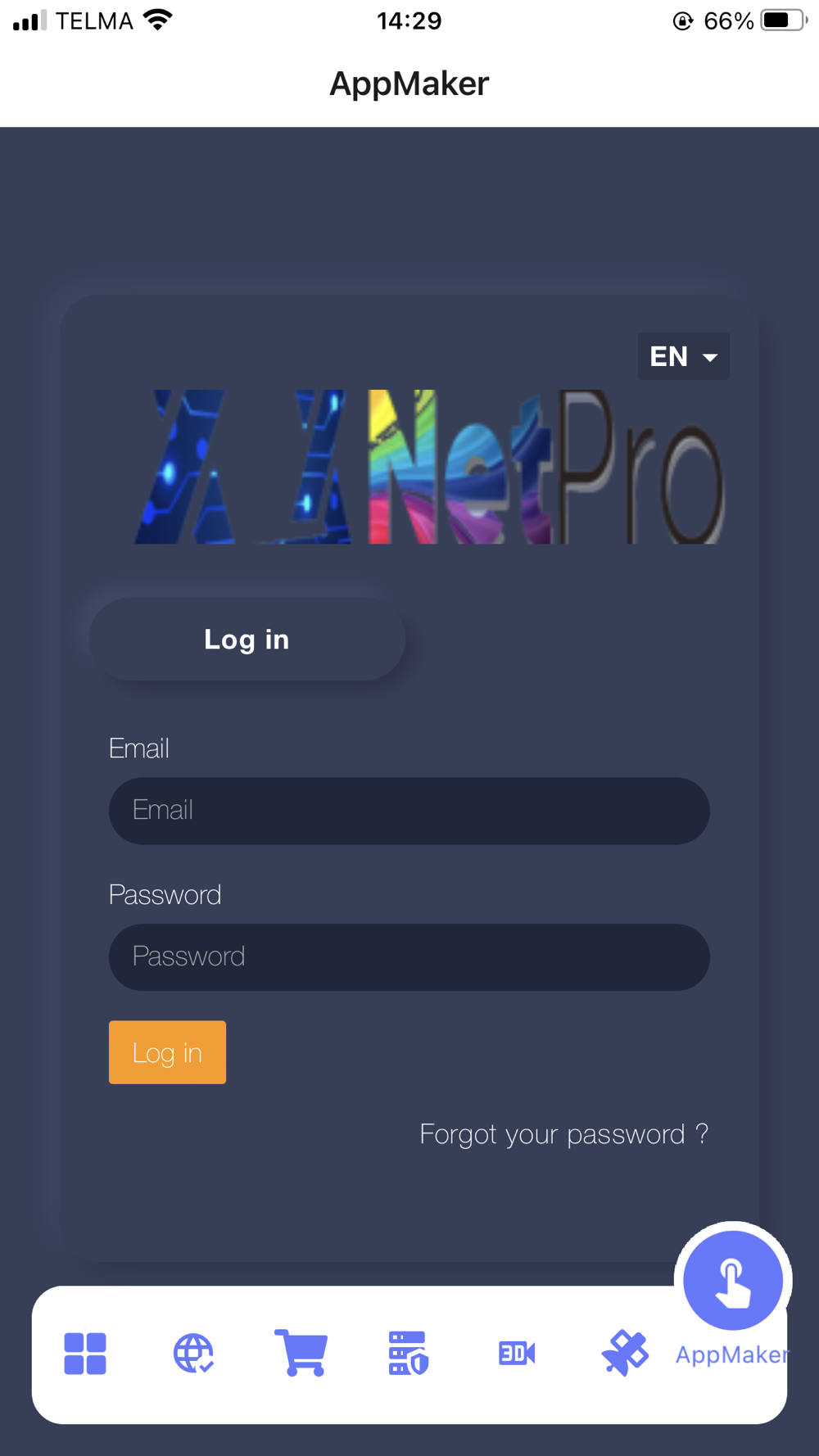Select the server shield hosting icon
This screenshot has height=1456, width=819.
[x=409, y=1353]
